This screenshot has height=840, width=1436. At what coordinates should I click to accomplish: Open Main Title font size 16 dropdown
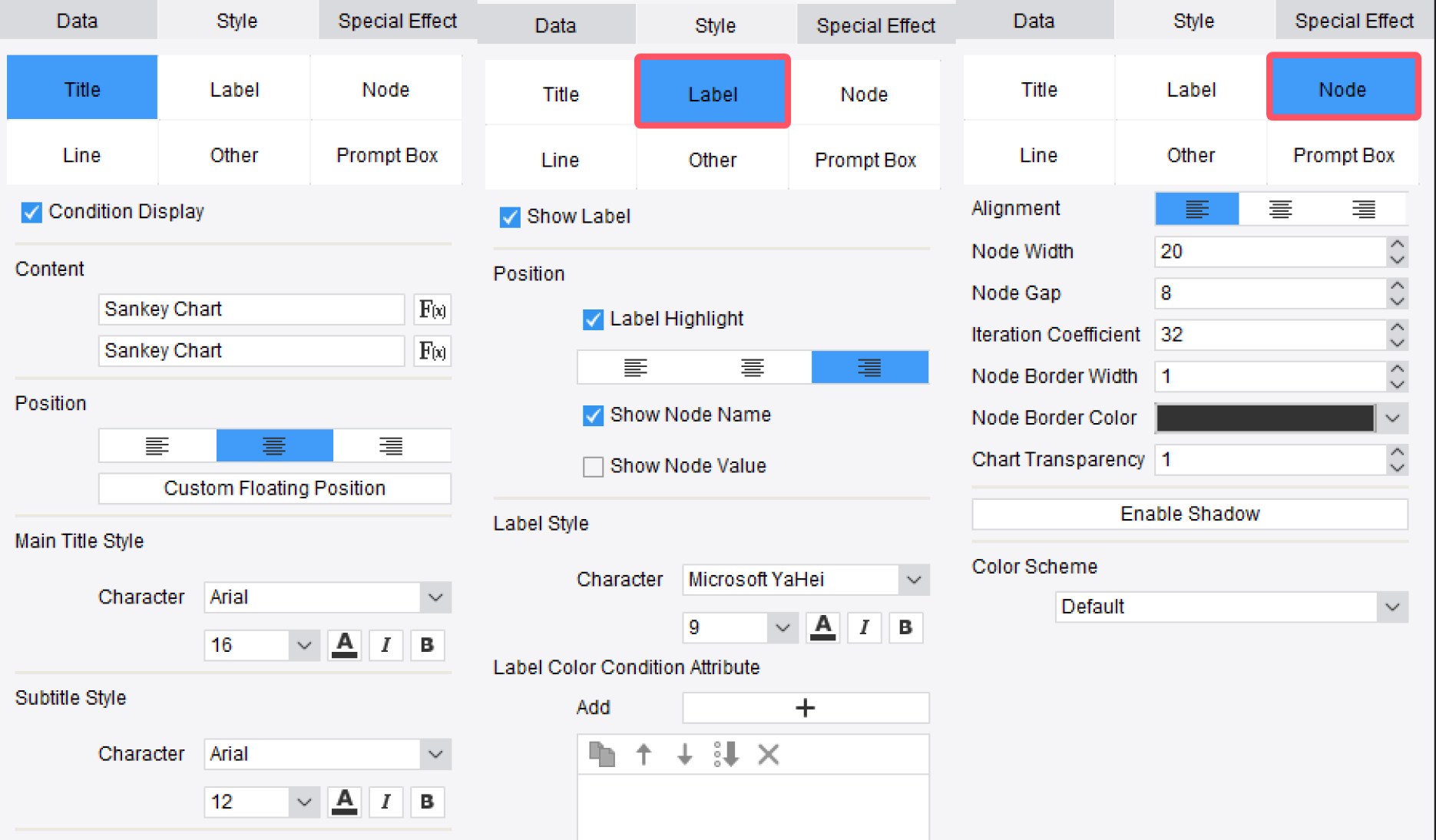(304, 645)
